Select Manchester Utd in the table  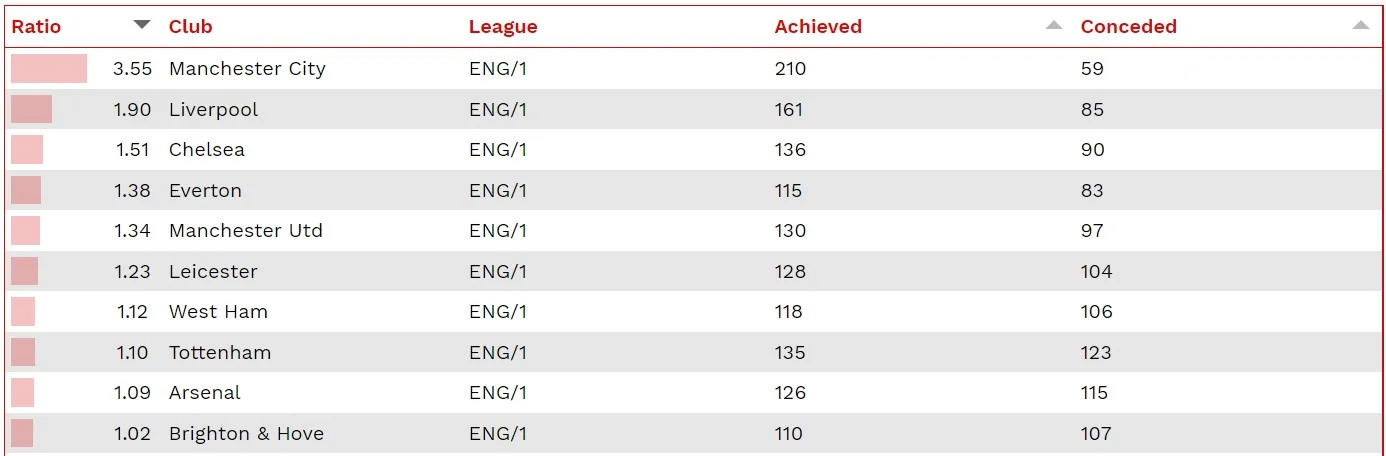[x=245, y=231]
